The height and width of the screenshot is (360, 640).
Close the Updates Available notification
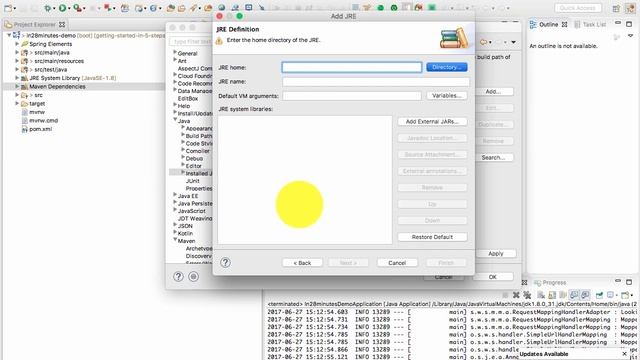624,353
